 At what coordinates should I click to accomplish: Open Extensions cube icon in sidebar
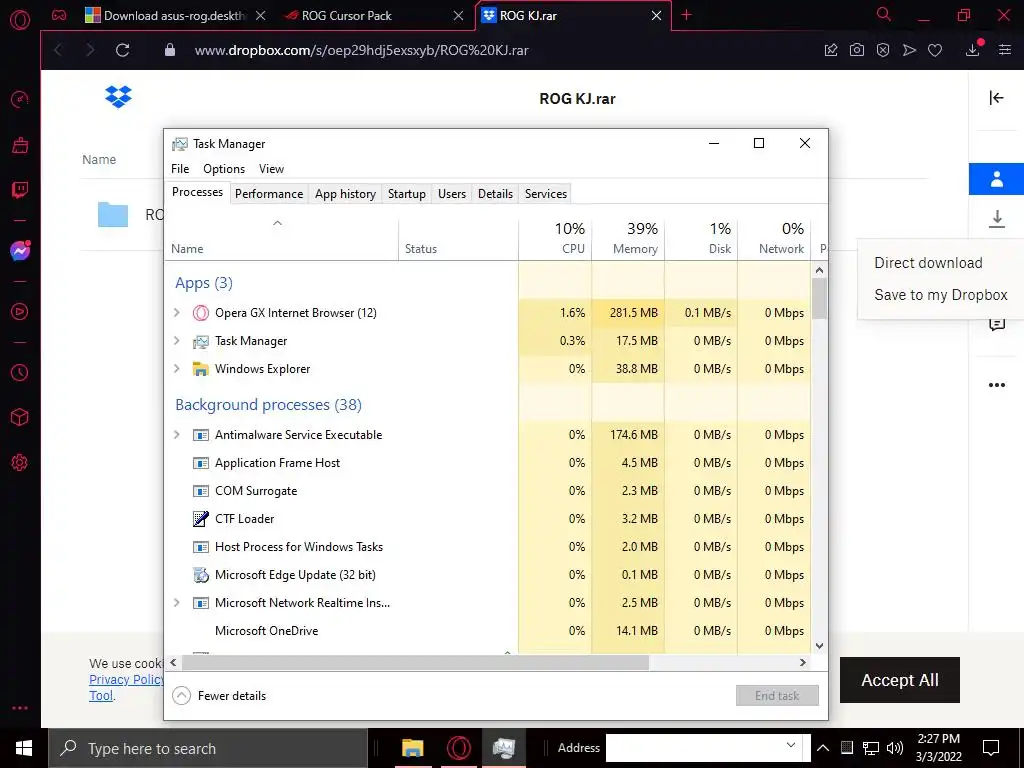click(20, 417)
